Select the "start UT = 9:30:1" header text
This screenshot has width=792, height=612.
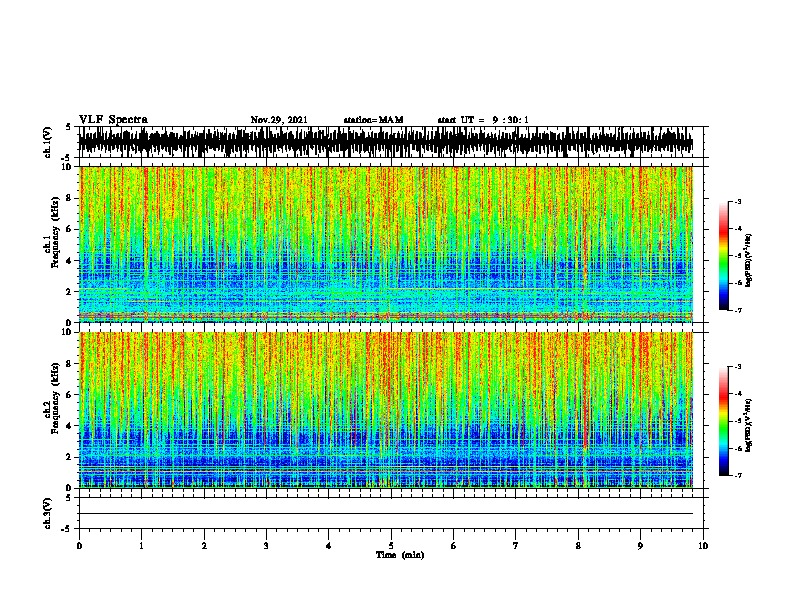point(483,120)
